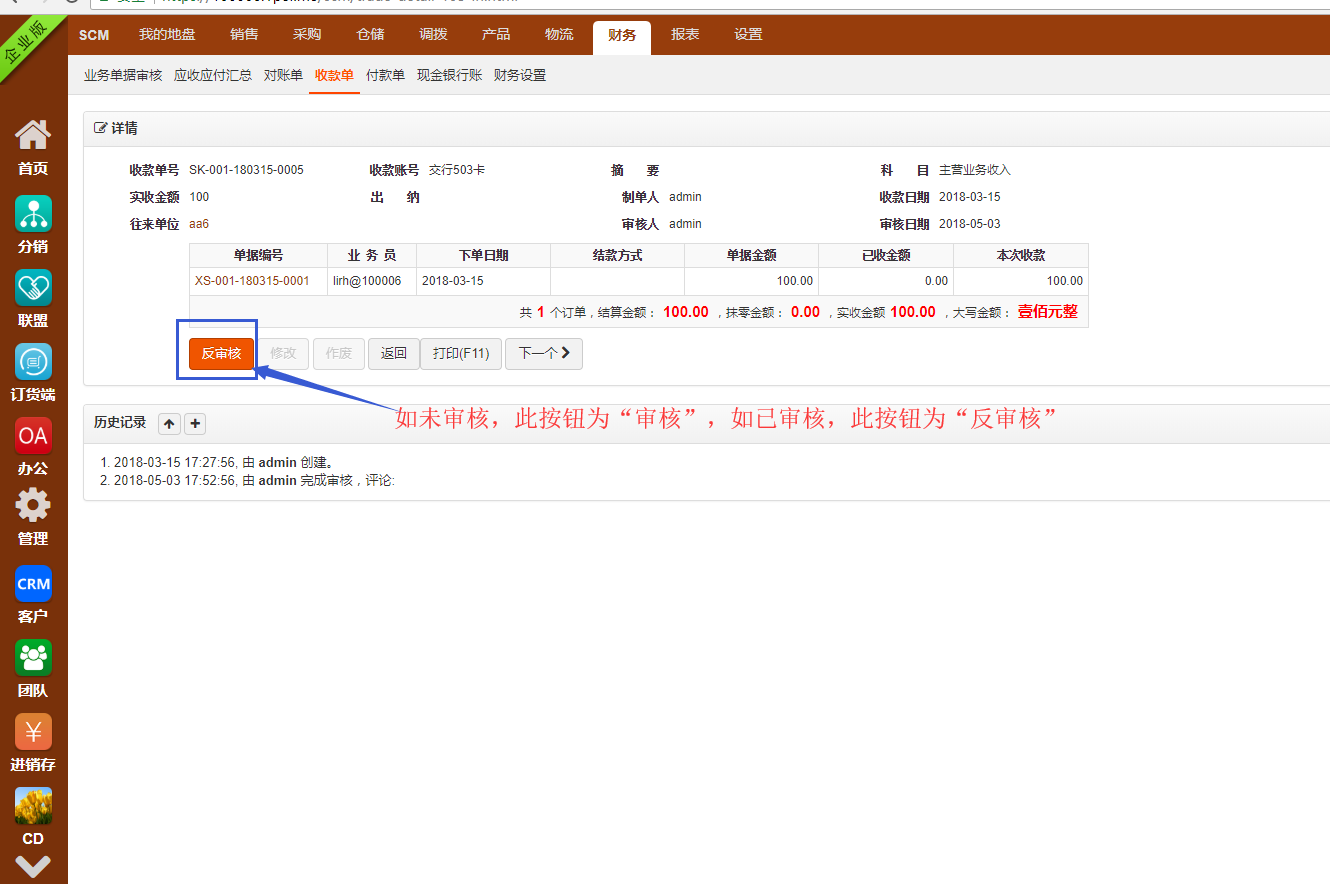Expand sidebar with bottom chevron arrow
The width and height of the screenshot is (1330, 884).
(33, 867)
